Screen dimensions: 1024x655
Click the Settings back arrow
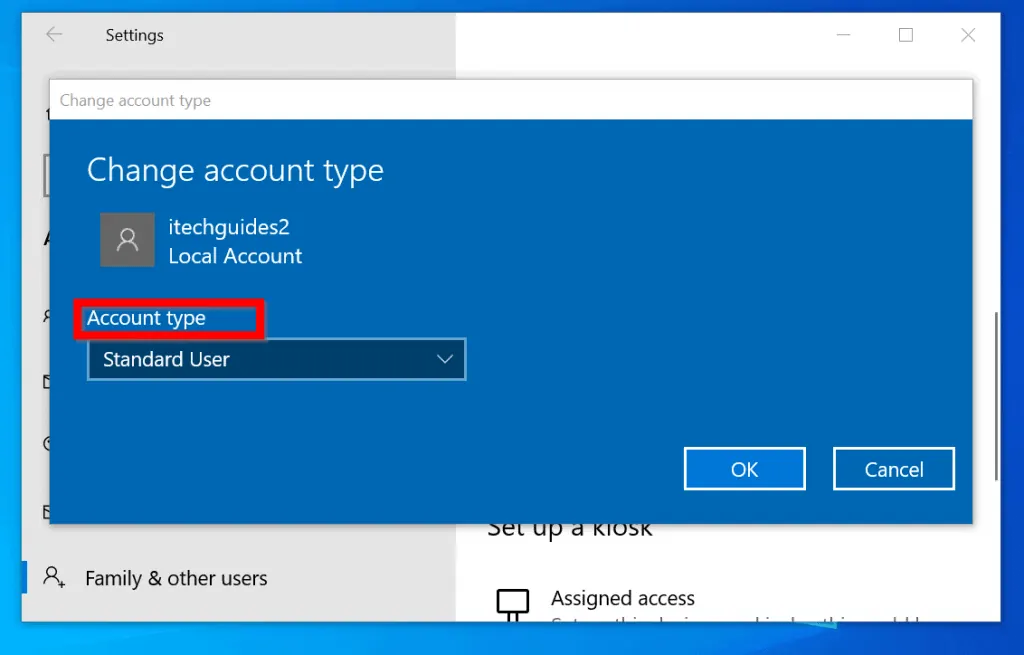(54, 35)
